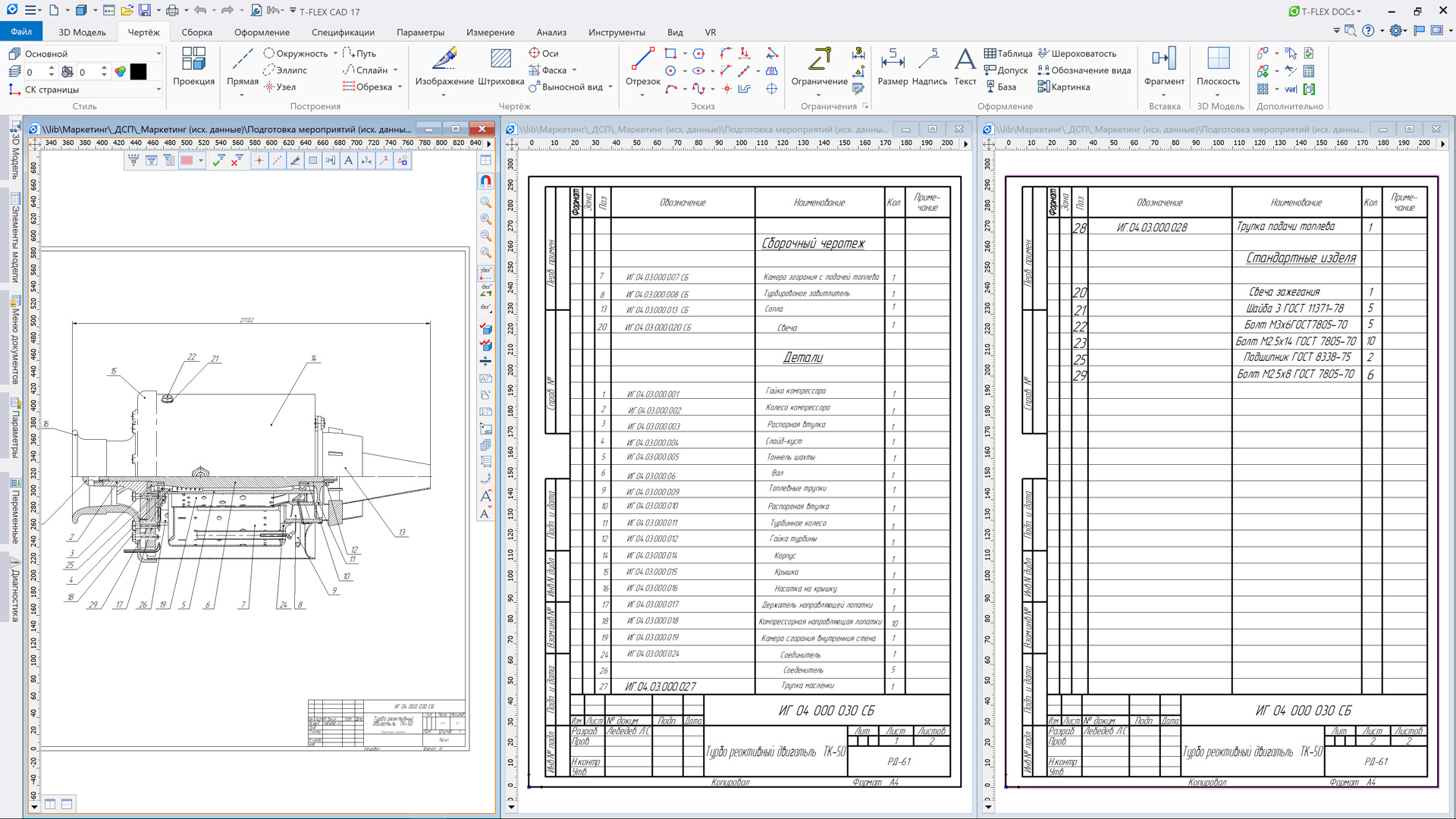
Task: Create a Выносной вид detail view
Action: (566, 87)
